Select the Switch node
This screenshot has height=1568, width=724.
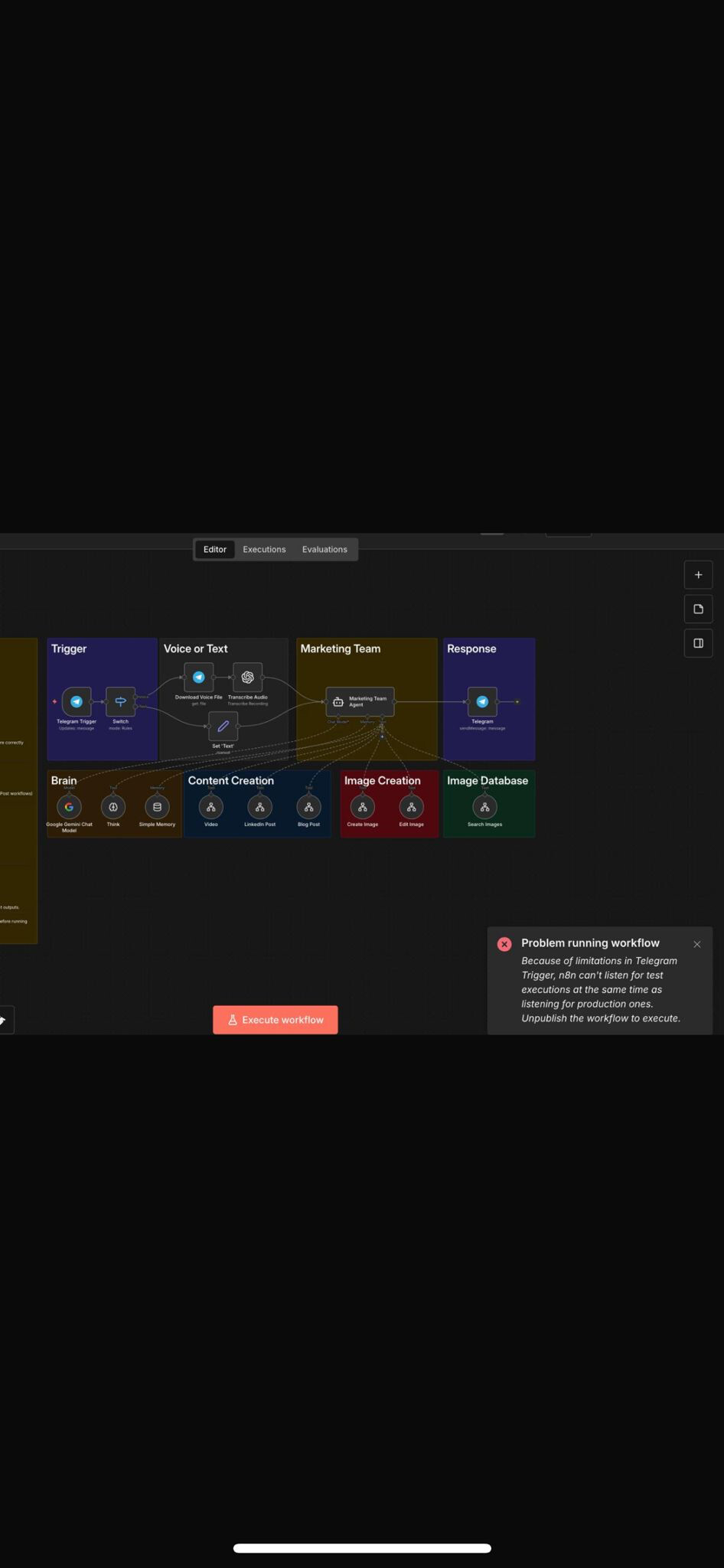120,701
